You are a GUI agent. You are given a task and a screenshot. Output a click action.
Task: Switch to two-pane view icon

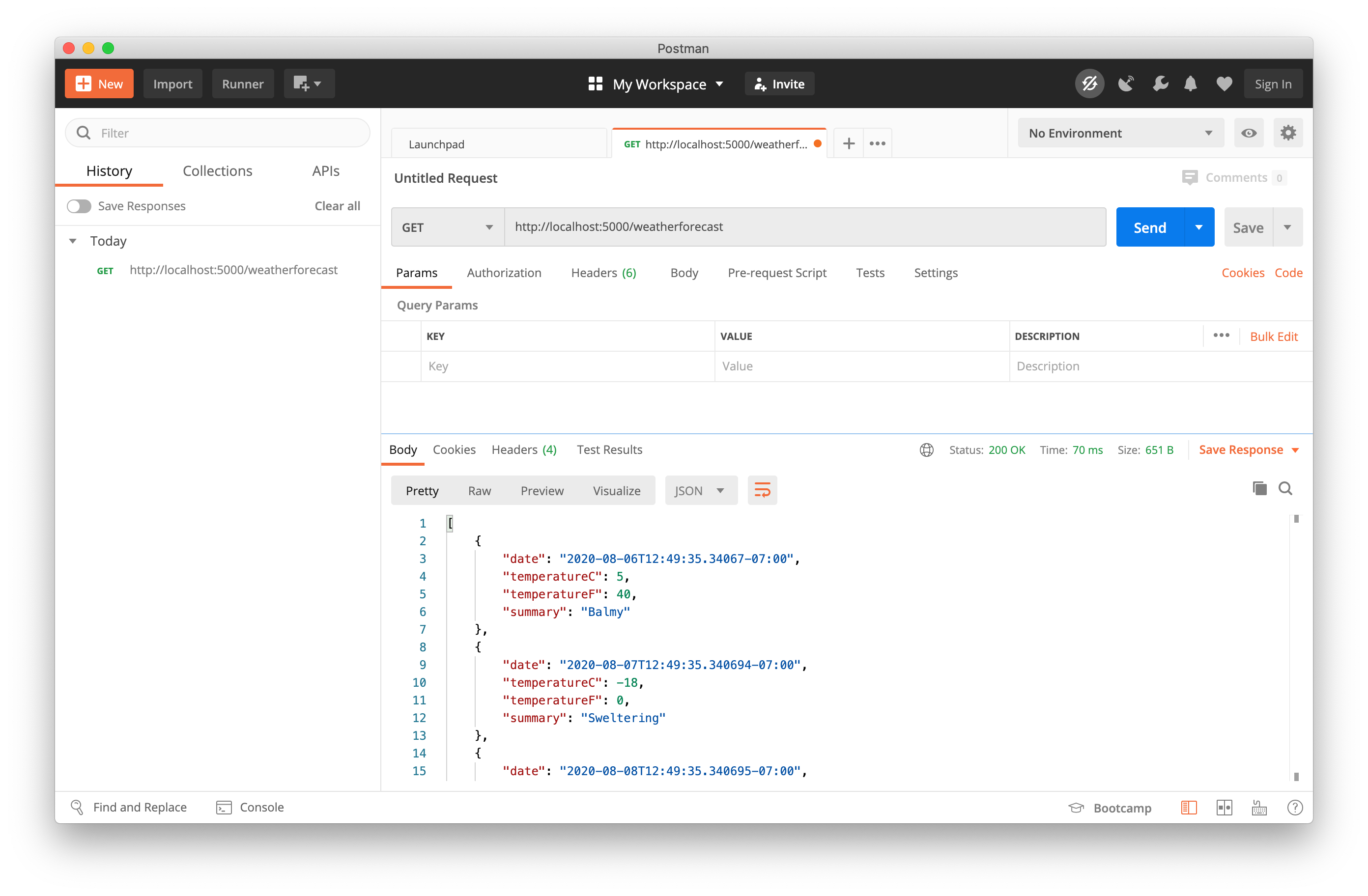(1224, 808)
